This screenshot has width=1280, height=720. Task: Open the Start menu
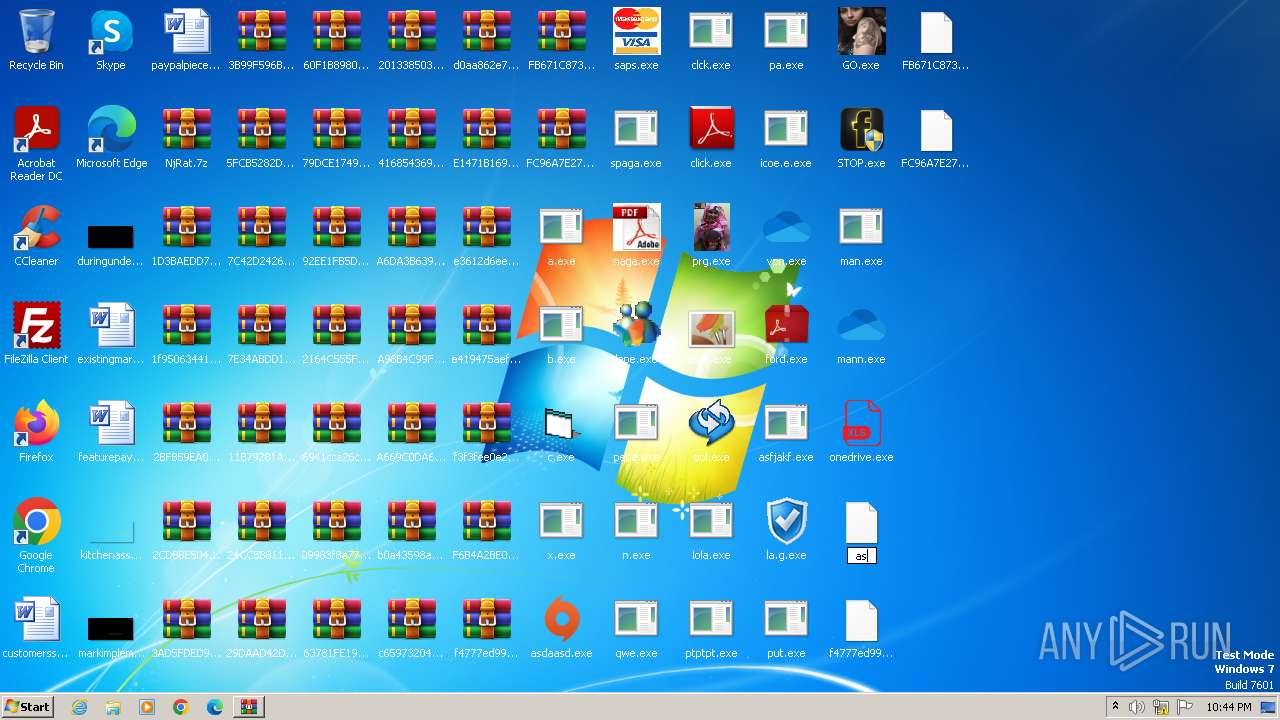pyautogui.click(x=27, y=707)
